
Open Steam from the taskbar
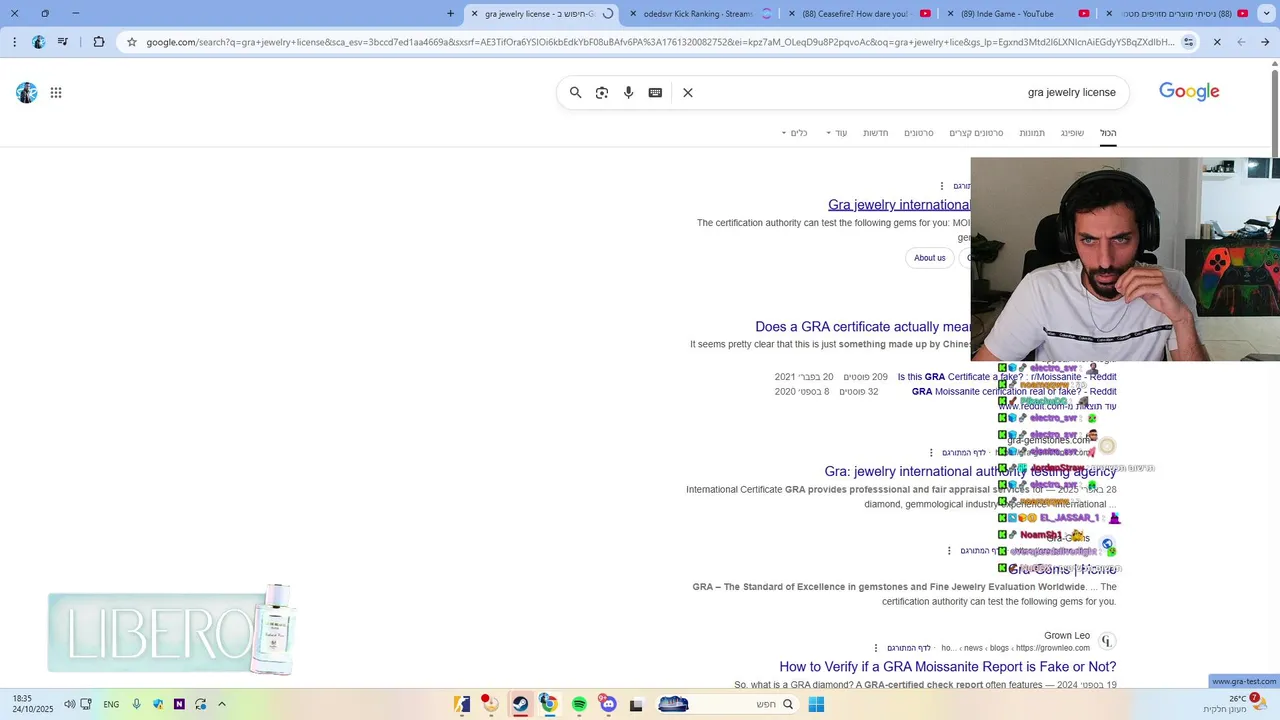521,704
